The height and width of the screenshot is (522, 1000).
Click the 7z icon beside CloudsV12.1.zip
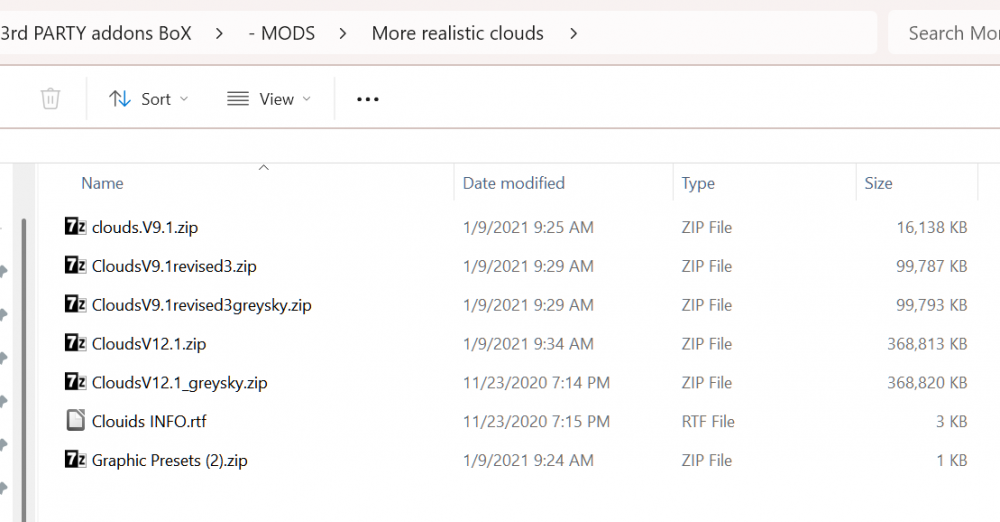tap(75, 343)
